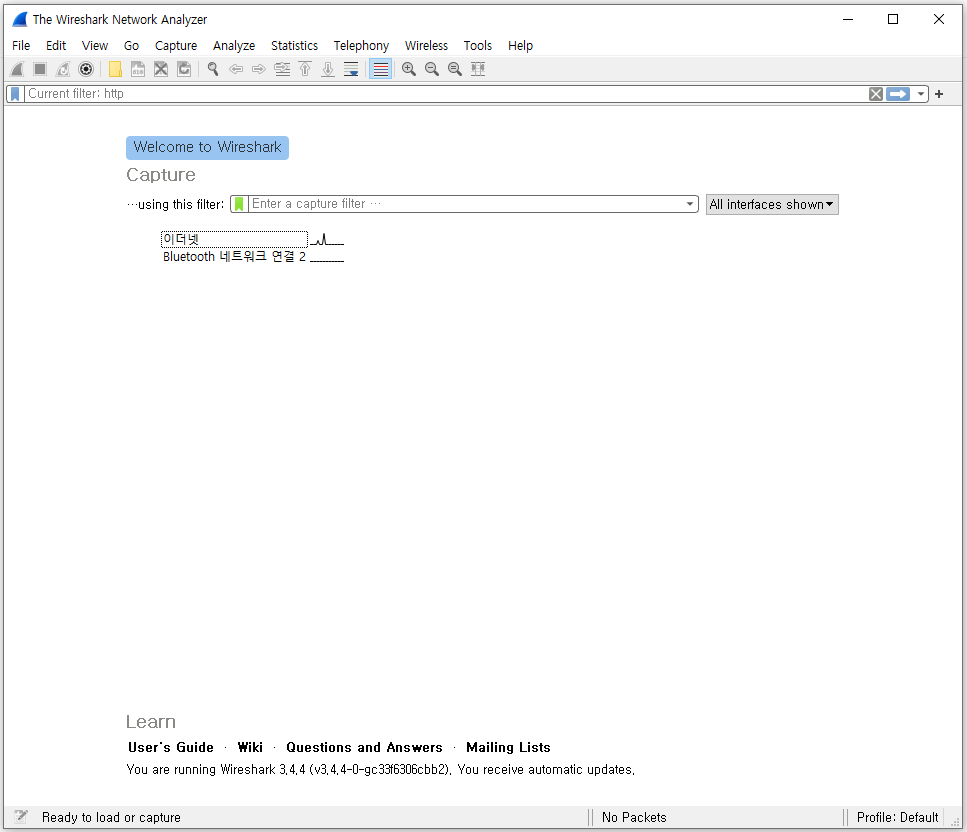The image size is (967, 832).
Task: Click Welcome to Wireshark banner
Action: pos(207,147)
